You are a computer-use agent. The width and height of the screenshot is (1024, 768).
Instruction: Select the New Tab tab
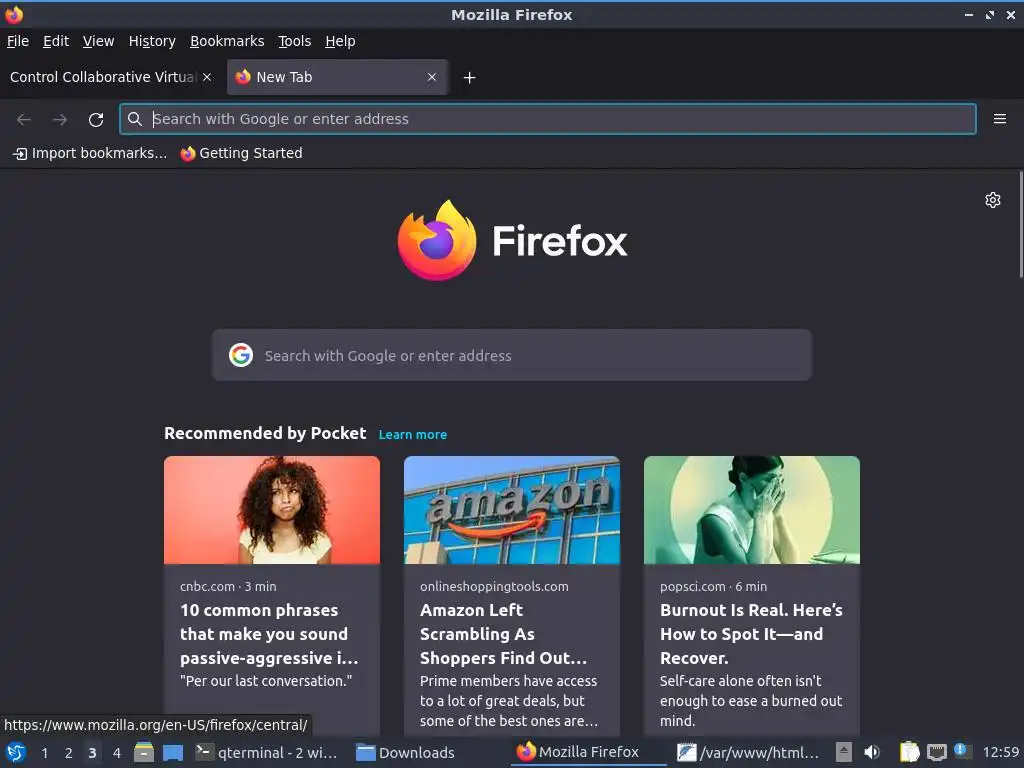(337, 77)
